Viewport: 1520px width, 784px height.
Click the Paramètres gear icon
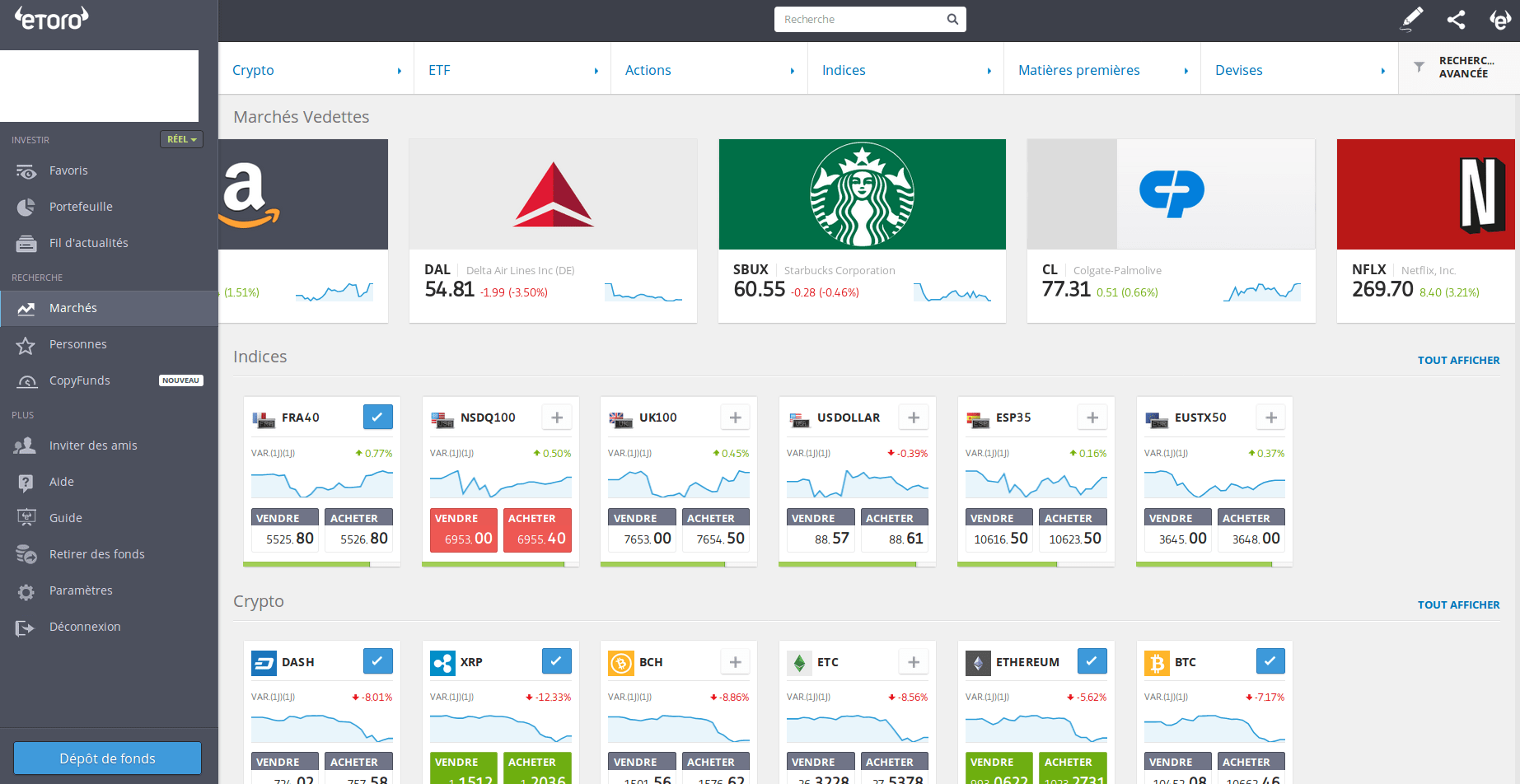26,591
